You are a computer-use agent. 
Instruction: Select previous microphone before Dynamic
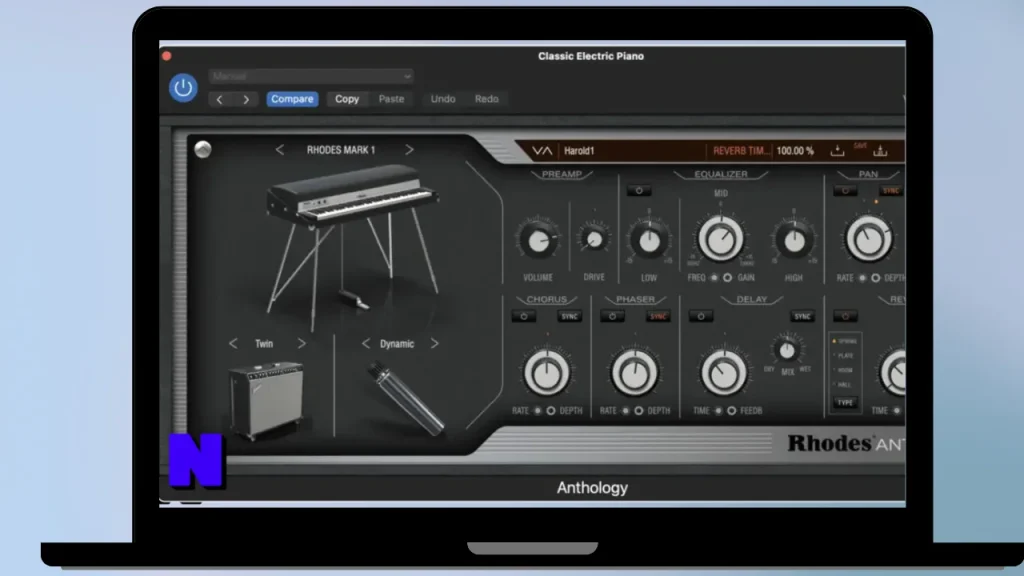(x=366, y=344)
